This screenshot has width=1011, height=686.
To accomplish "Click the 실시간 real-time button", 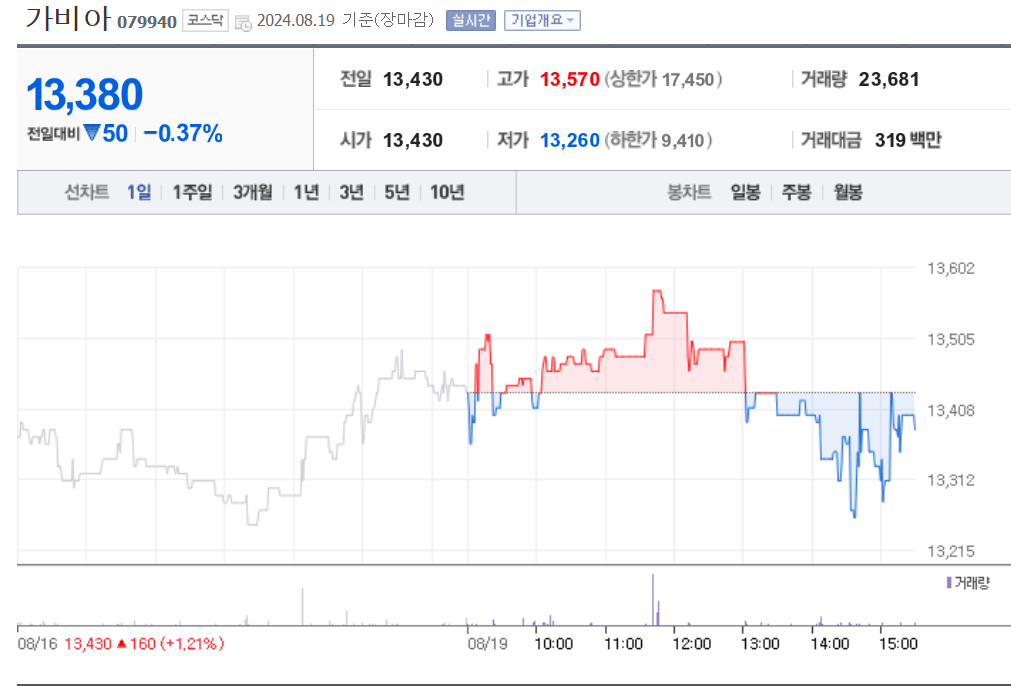I will click(471, 21).
